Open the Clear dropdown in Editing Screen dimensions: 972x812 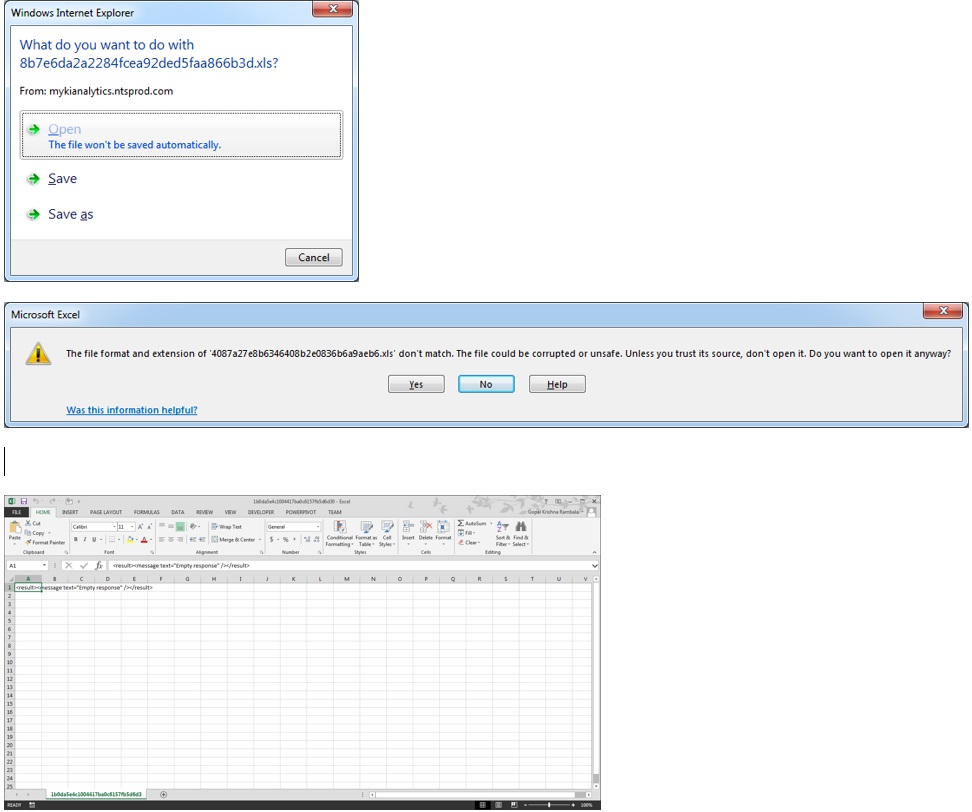point(469,542)
